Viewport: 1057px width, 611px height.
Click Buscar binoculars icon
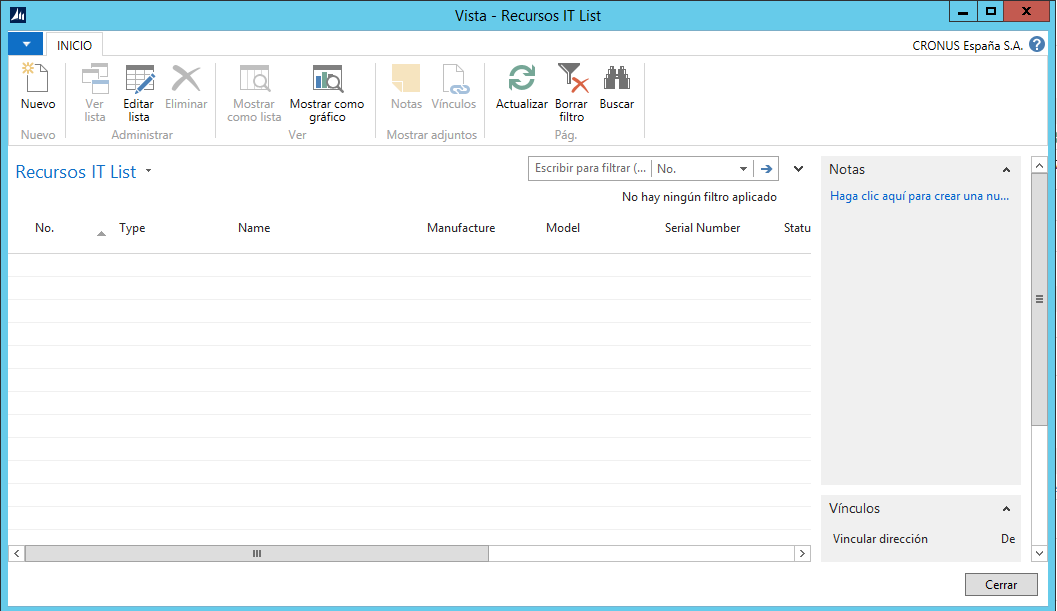pyautogui.click(x=617, y=78)
